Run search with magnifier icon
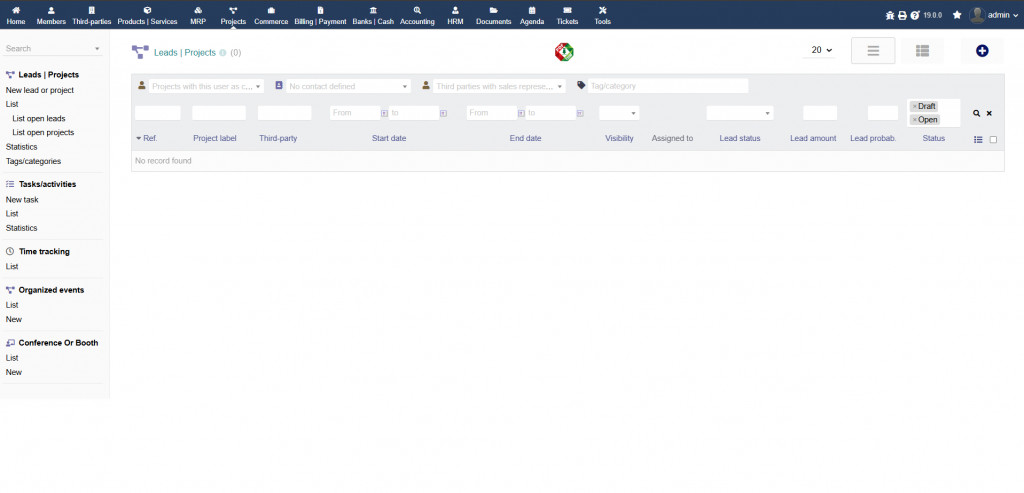The width and height of the screenshot is (1024, 493). tap(976, 113)
